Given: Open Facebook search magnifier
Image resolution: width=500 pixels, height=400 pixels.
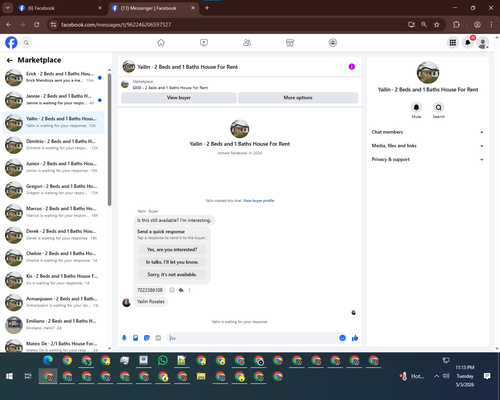Looking at the screenshot, I should coord(26,43).
